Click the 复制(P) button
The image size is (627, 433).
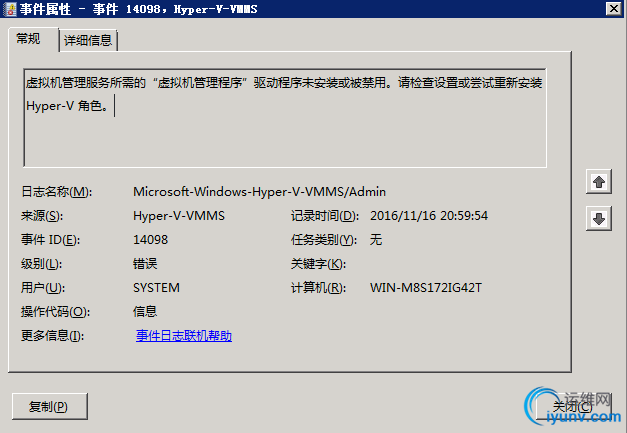click(50, 407)
